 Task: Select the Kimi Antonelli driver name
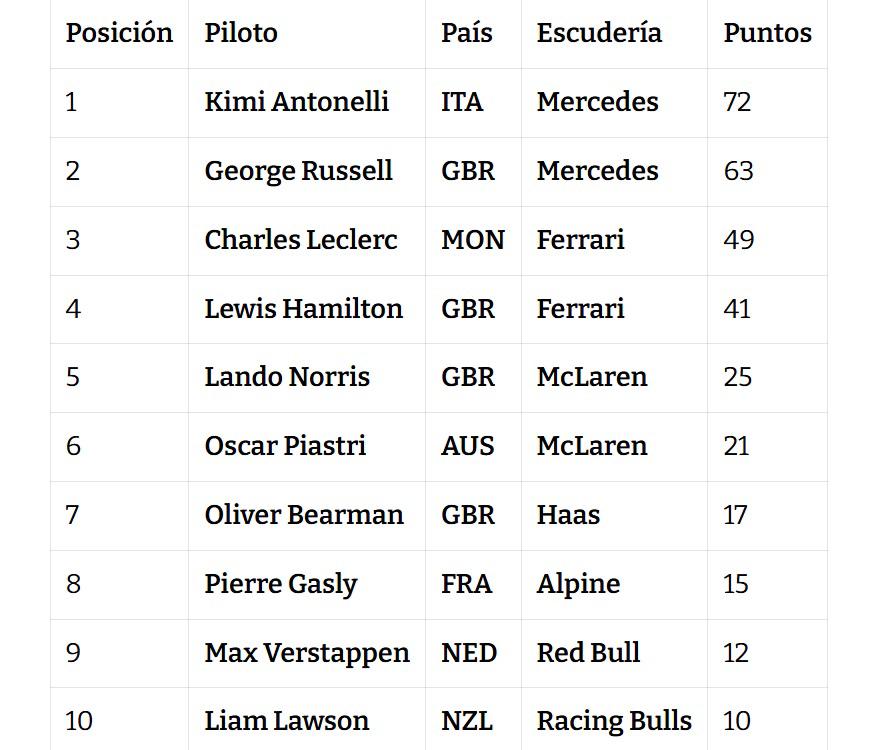pyautogui.click(x=296, y=102)
